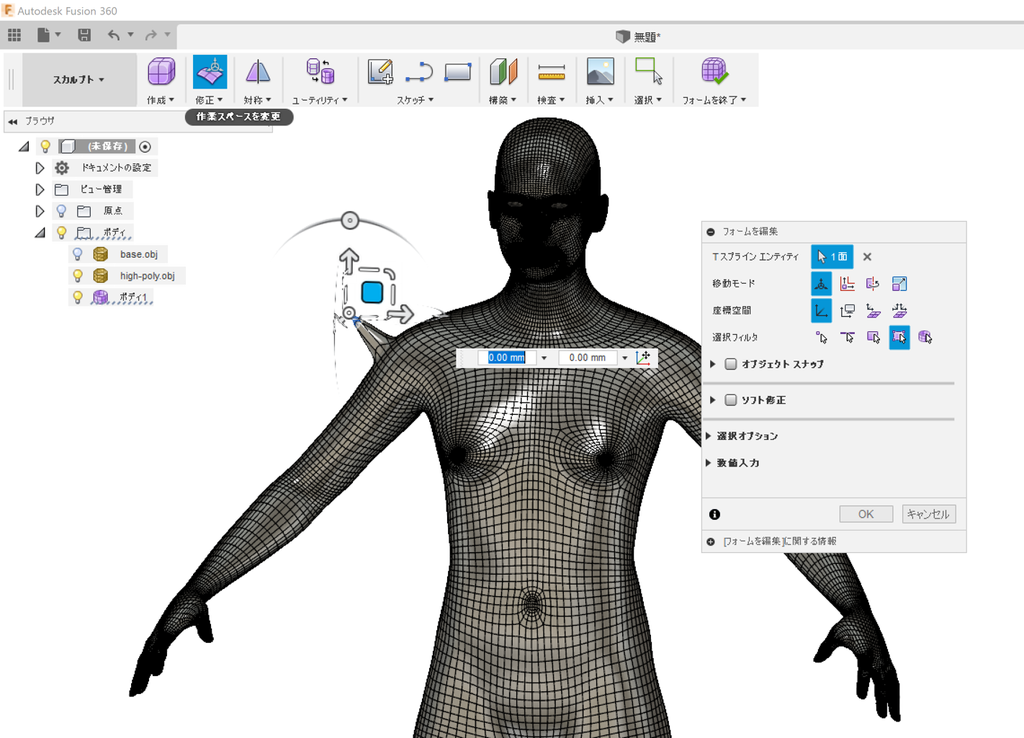Set selection filter to body
The width and height of the screenshot is (1024, 738).
click(925, 337)
